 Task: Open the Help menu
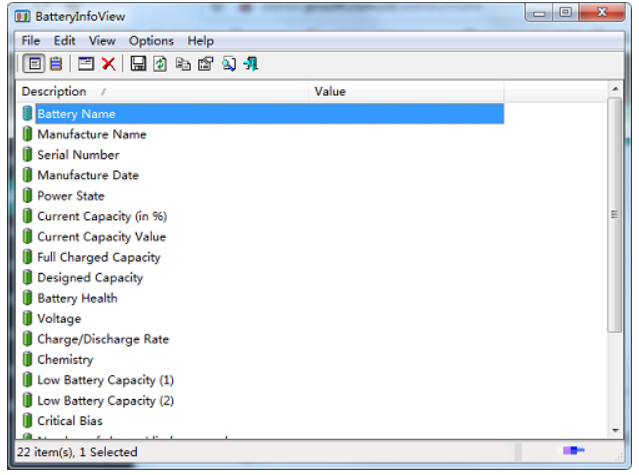201,41
